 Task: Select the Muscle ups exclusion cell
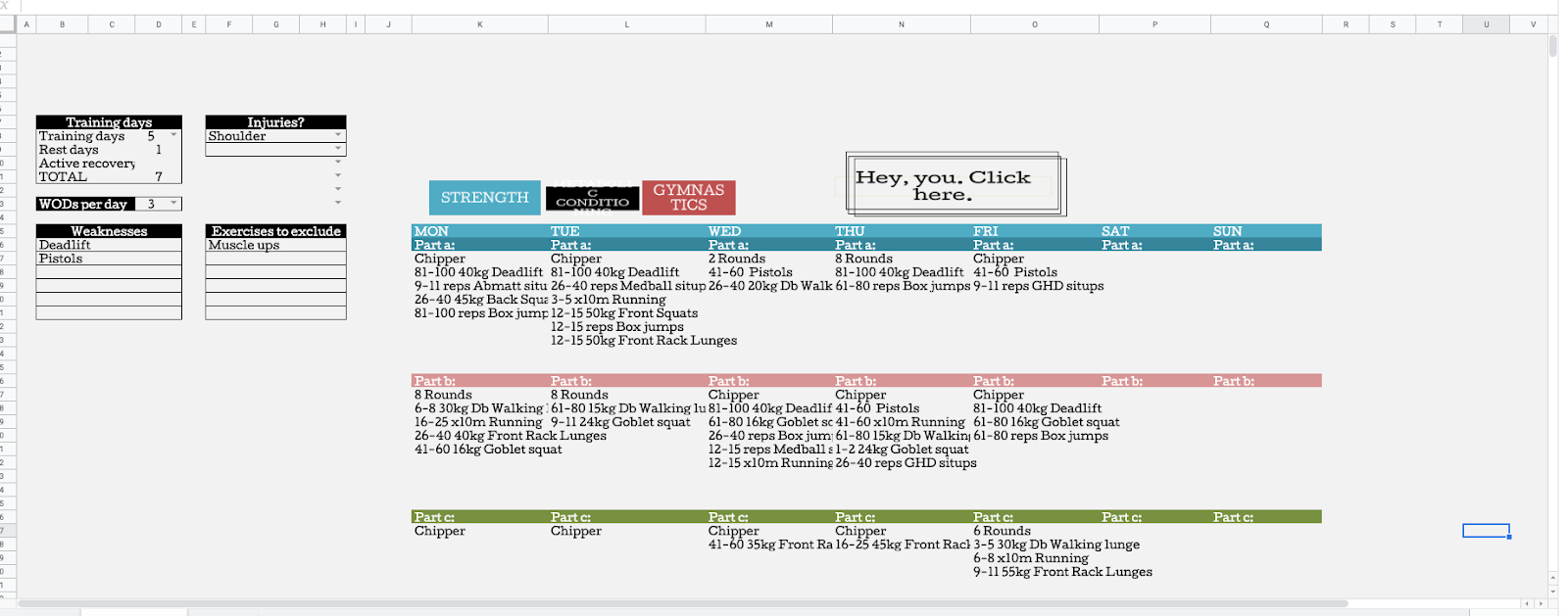[275, 245]
